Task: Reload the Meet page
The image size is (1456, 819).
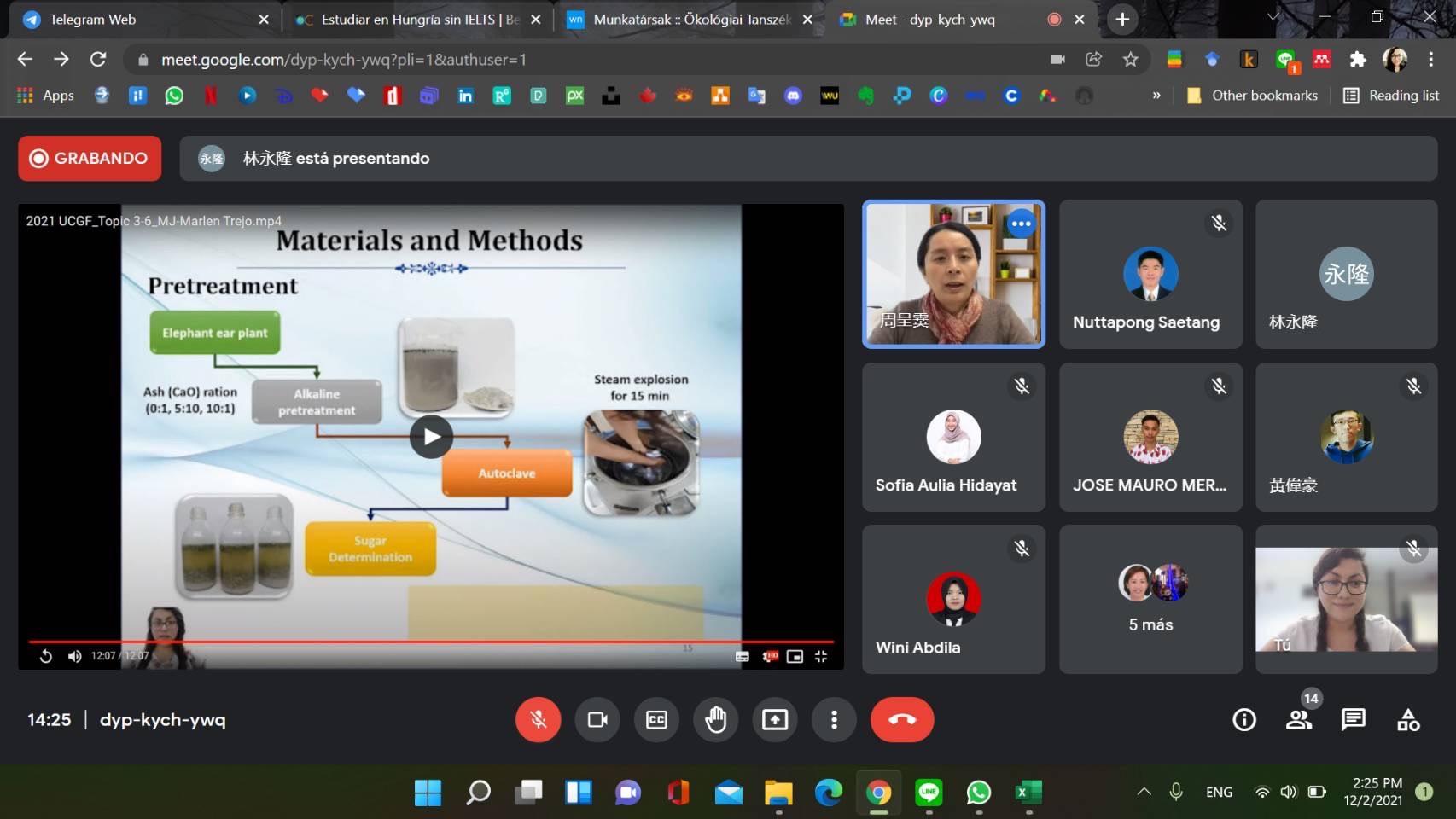Action: 98,59
